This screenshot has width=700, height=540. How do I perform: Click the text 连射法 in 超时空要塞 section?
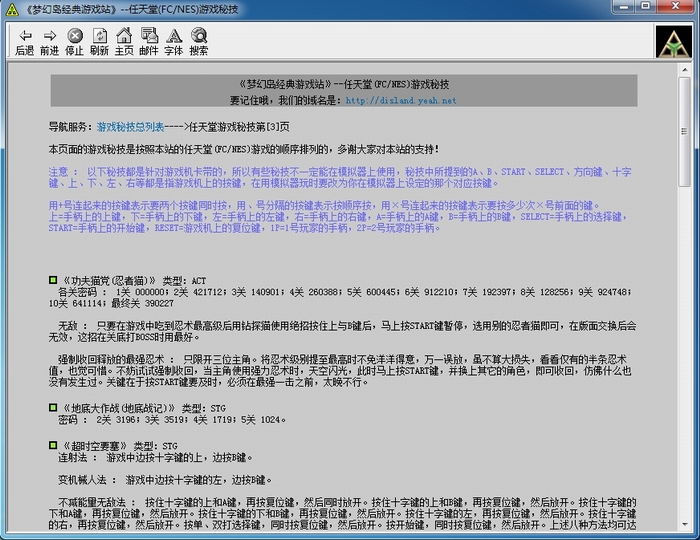tap(73, 457)
